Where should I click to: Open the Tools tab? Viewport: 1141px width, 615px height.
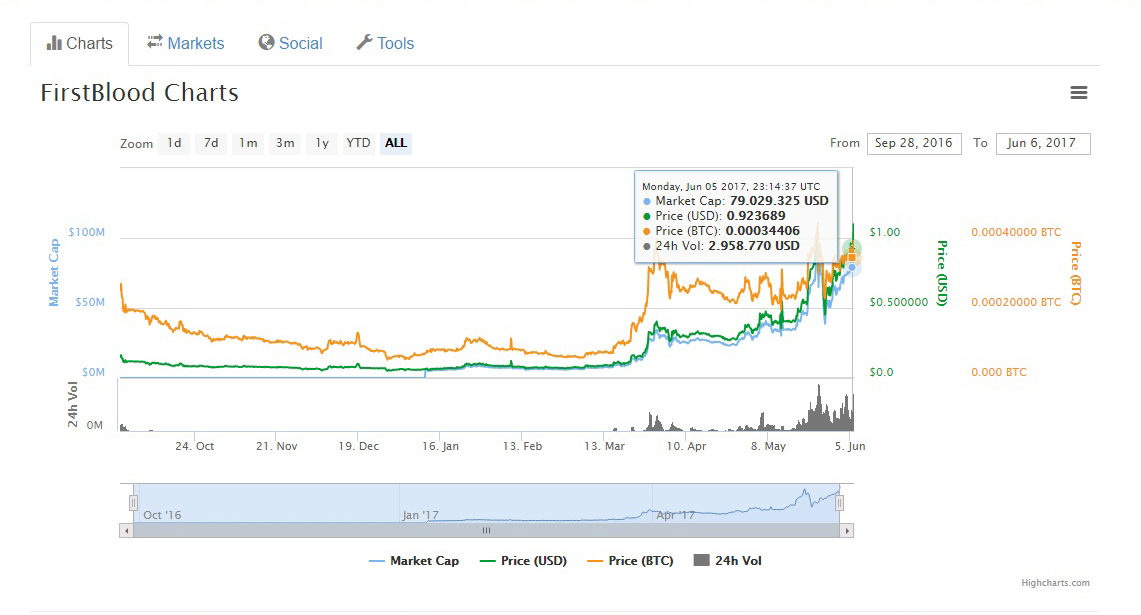coord(385,44)
